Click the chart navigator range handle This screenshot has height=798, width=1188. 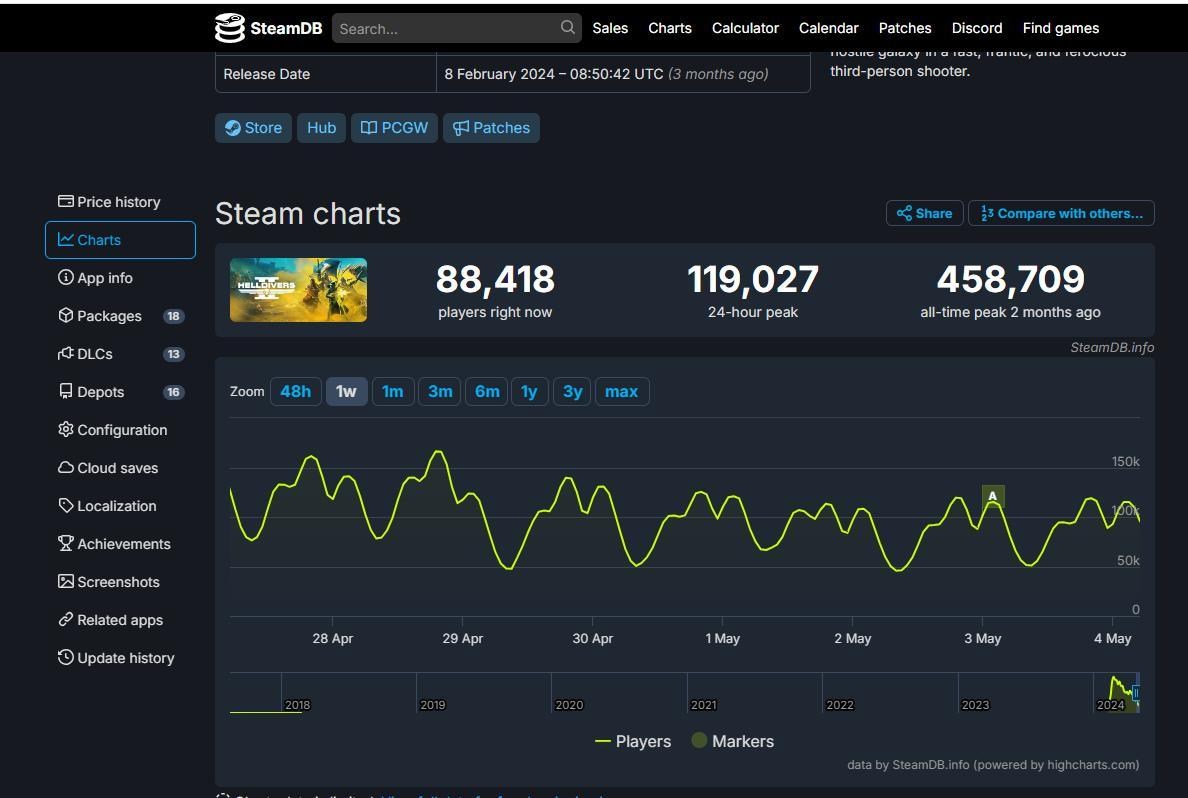click(x=1136, y=692)
